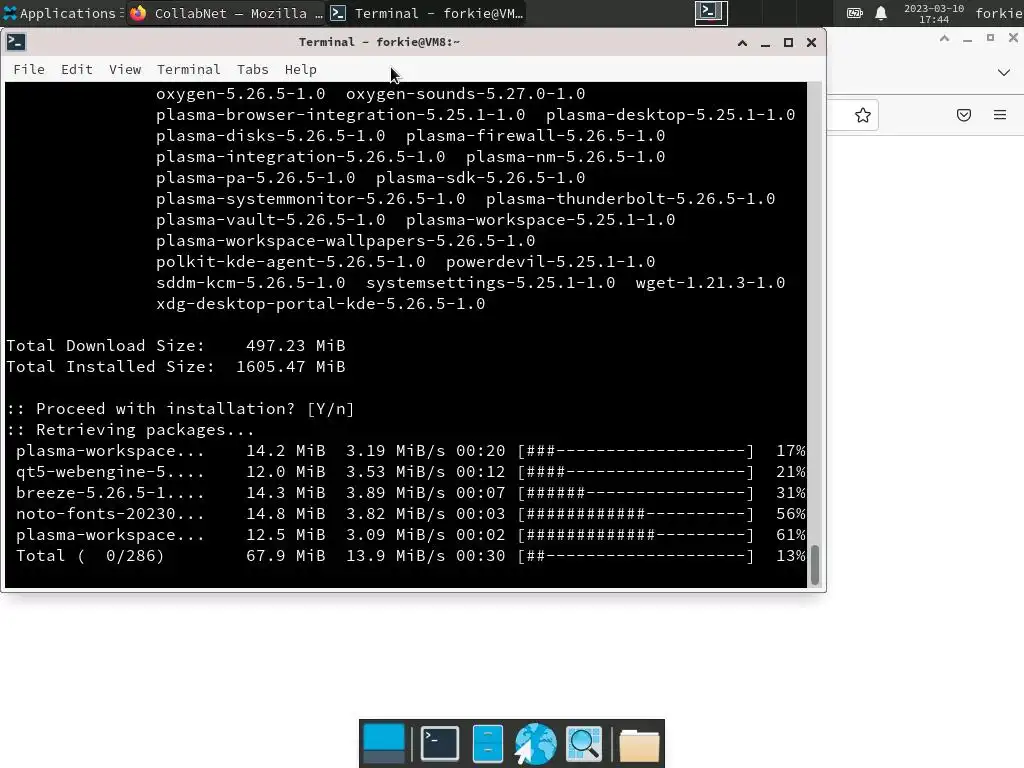Open the battery power indicator
Viewport: 1024px width, 768px height.
point(854,13)
